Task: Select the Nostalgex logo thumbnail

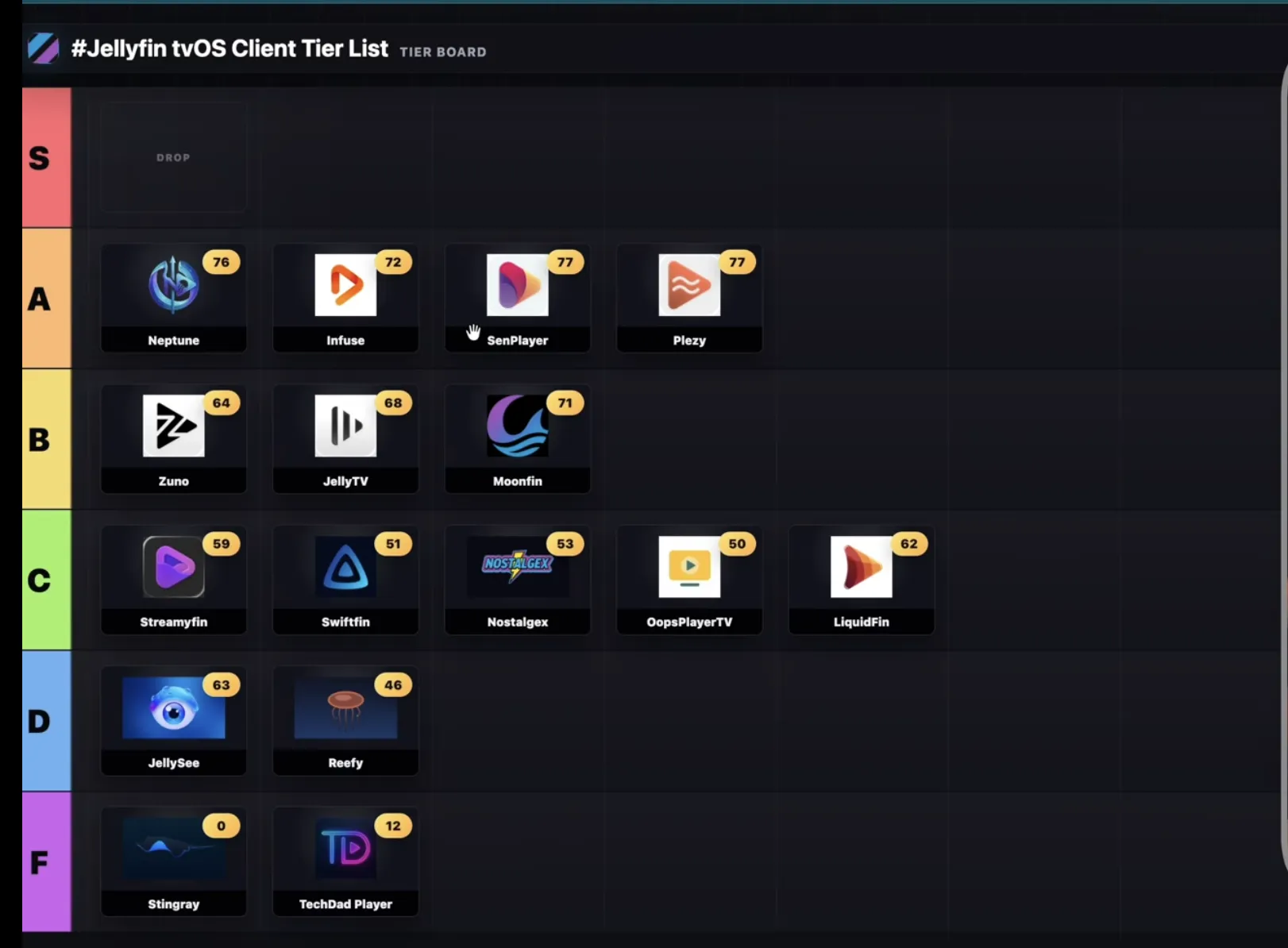Action: click(x=517, y=567)
